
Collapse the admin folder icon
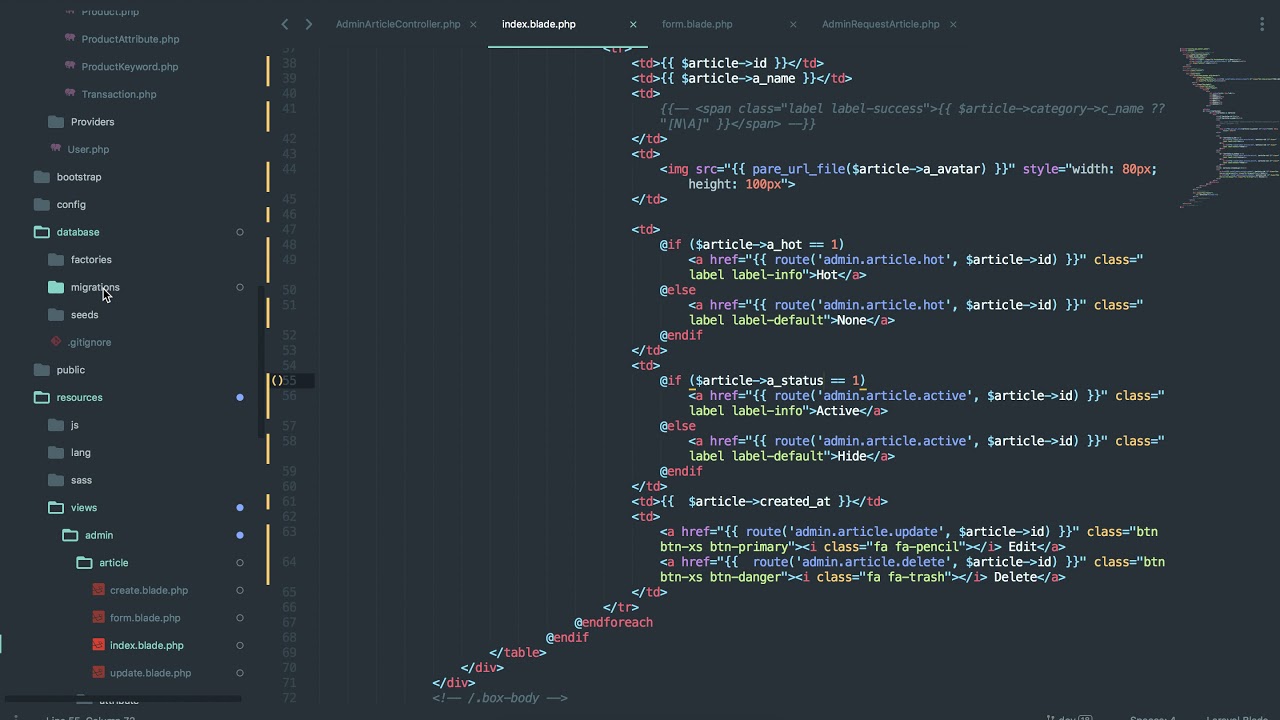click(70, 535)
